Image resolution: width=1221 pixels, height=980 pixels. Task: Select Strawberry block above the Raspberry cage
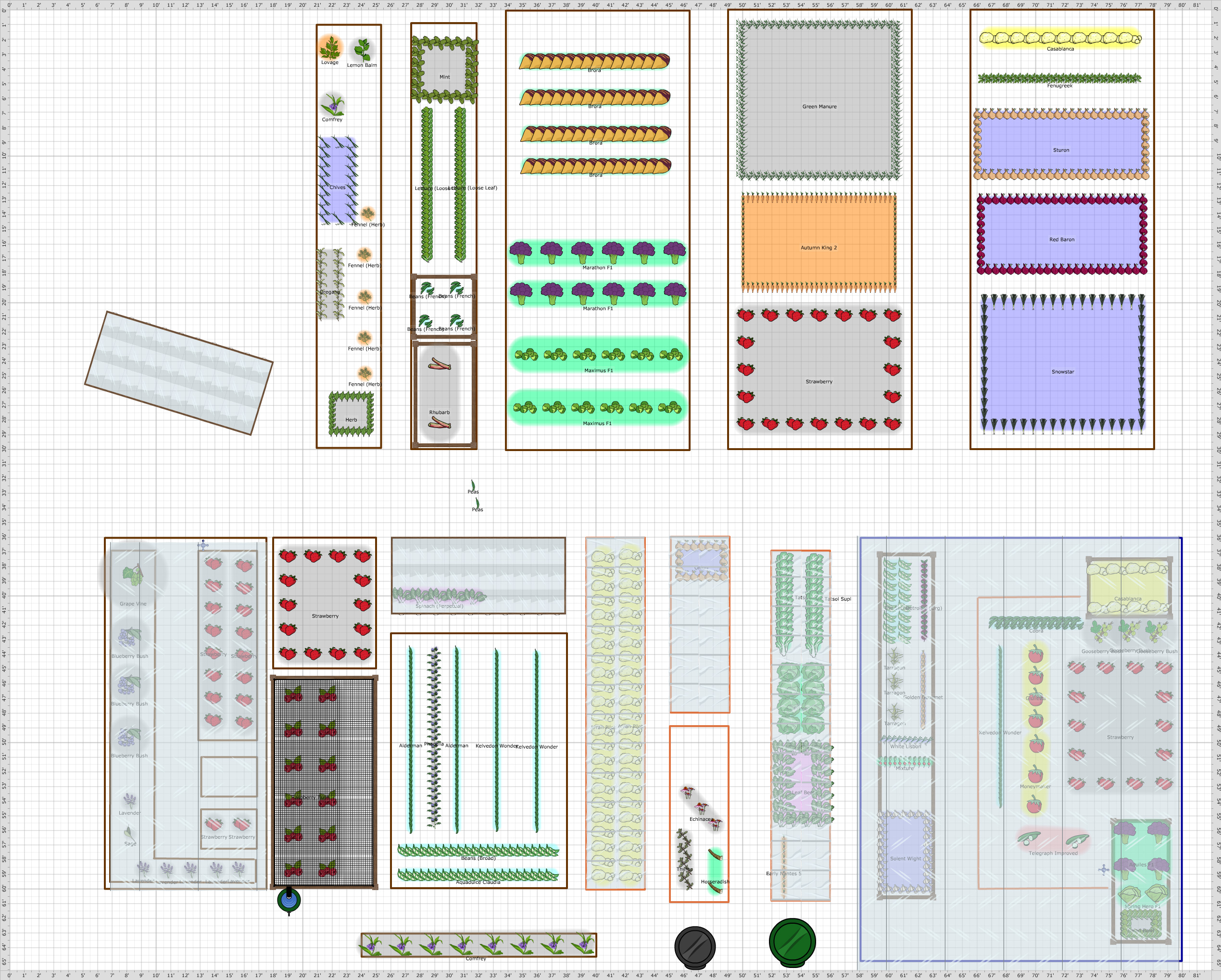(x=325, y=604)
